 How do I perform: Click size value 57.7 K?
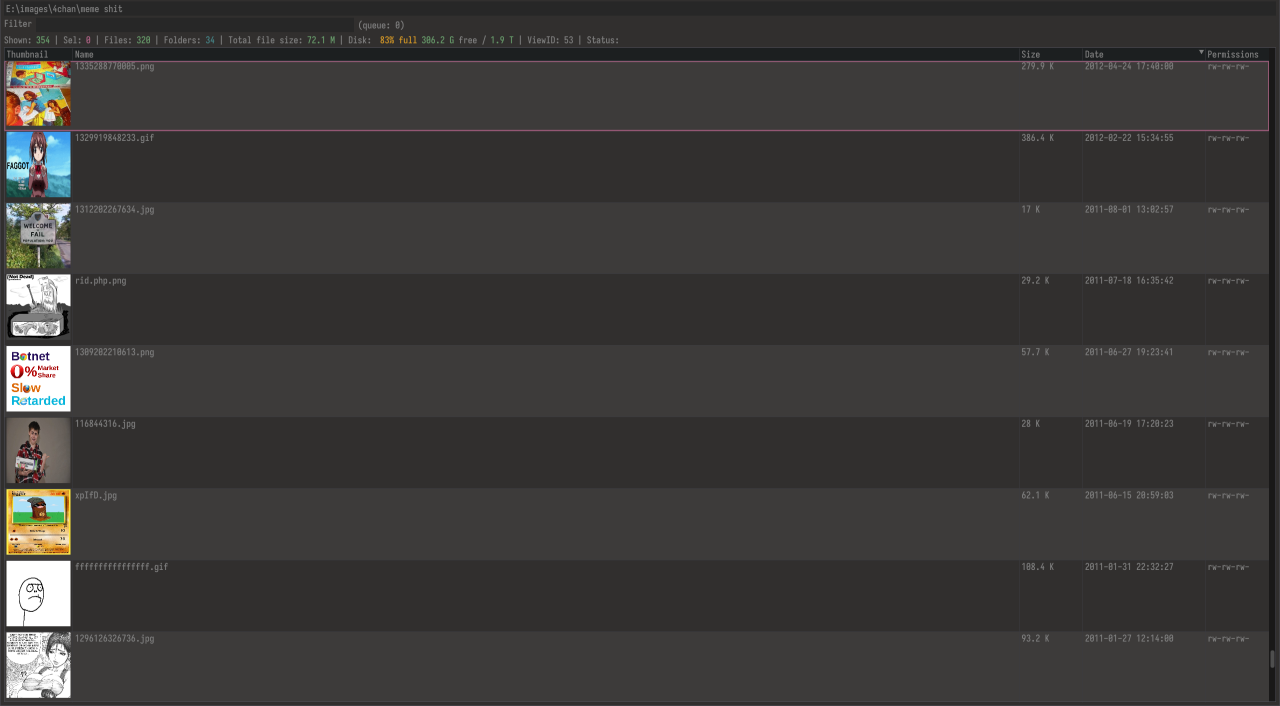click(1036, 352)
